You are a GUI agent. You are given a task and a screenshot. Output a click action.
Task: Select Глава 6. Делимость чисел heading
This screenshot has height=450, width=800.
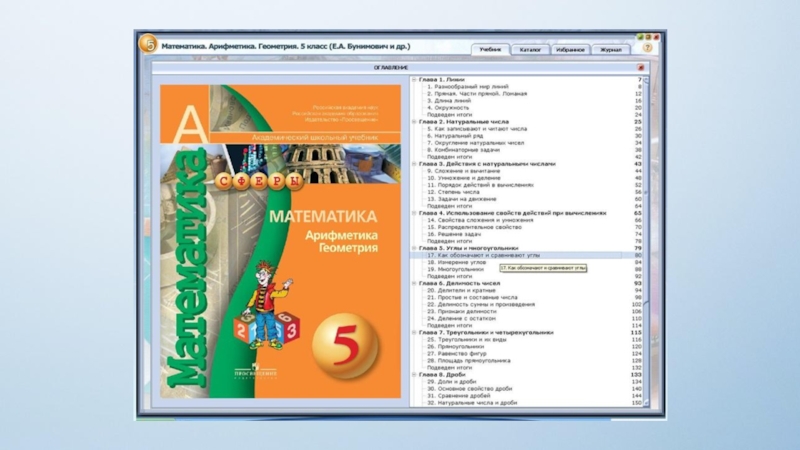(459, 283)
